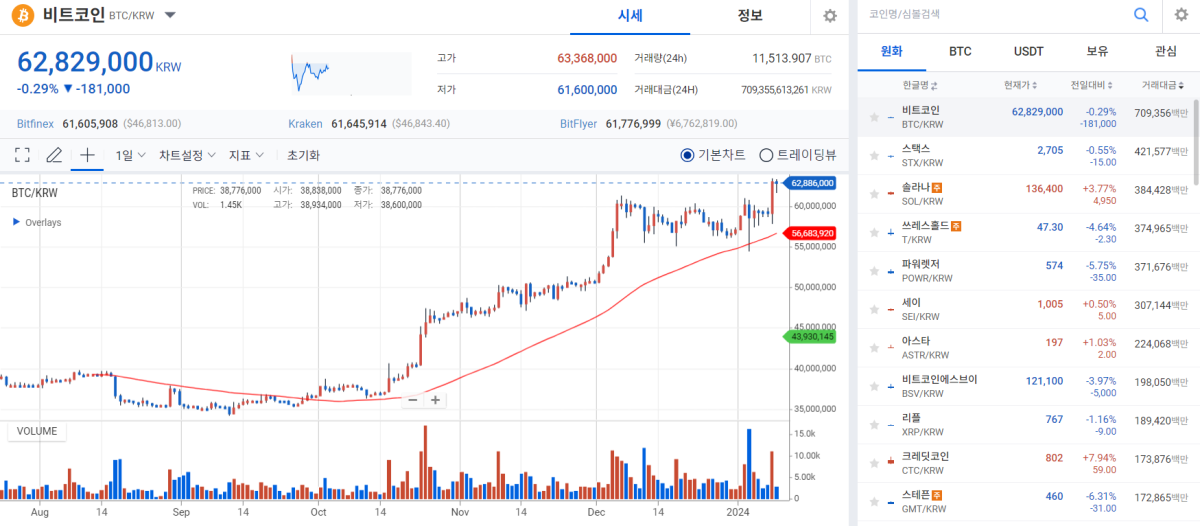Image resolution: width=1200 pixels, height=526 pixels.
Task: Favorite 솔라나 with its star icon
Action: [x=875, y=188]
